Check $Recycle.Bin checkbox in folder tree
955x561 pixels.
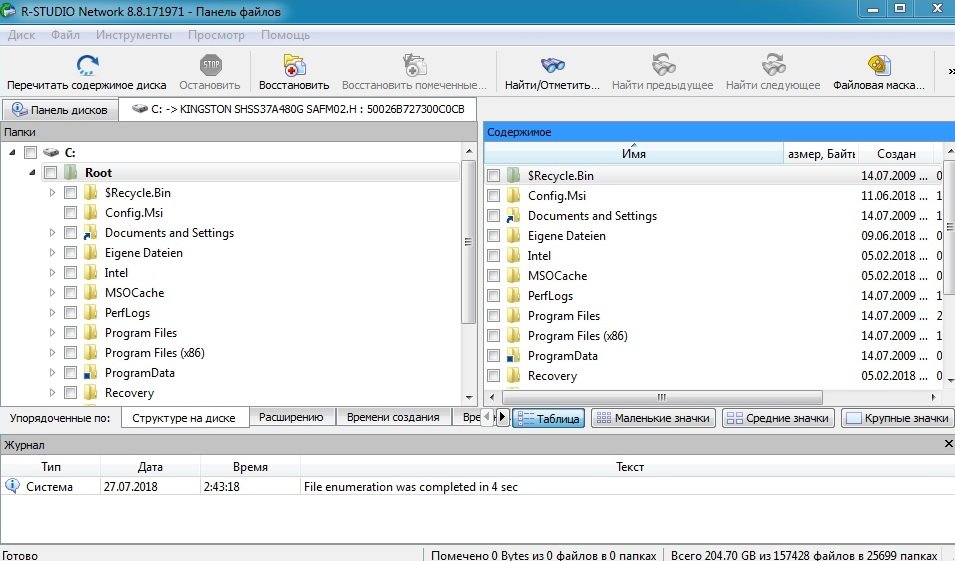tap(71, 192)
